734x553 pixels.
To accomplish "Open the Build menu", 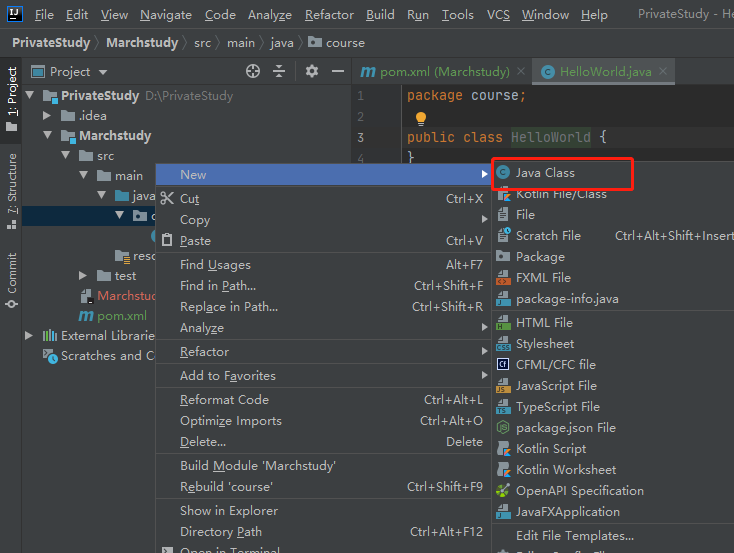I will tap(380, 15).
